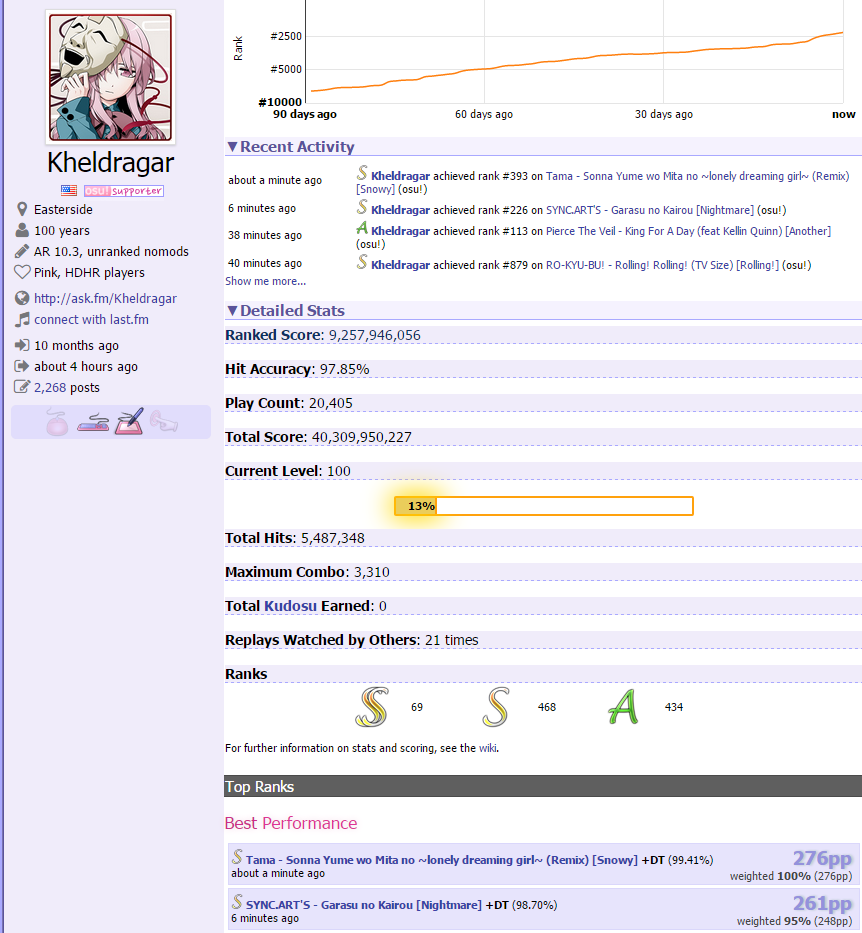Click the US country flag icon
The height and width of the screenshot is (933, 862).
point(69,190)
